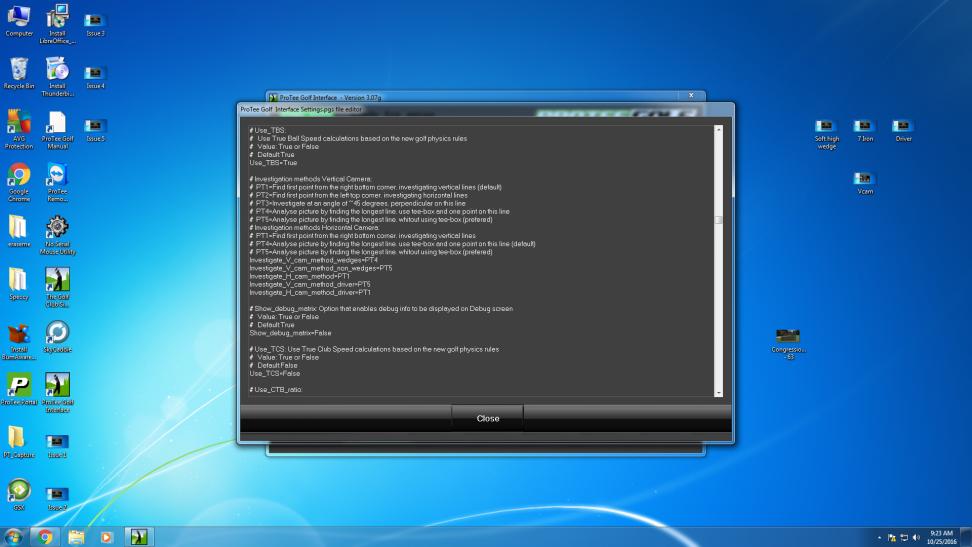Click the editor scrollbar down arrow
The width and height of the screenshot is (972, 547).
(718, 393)
